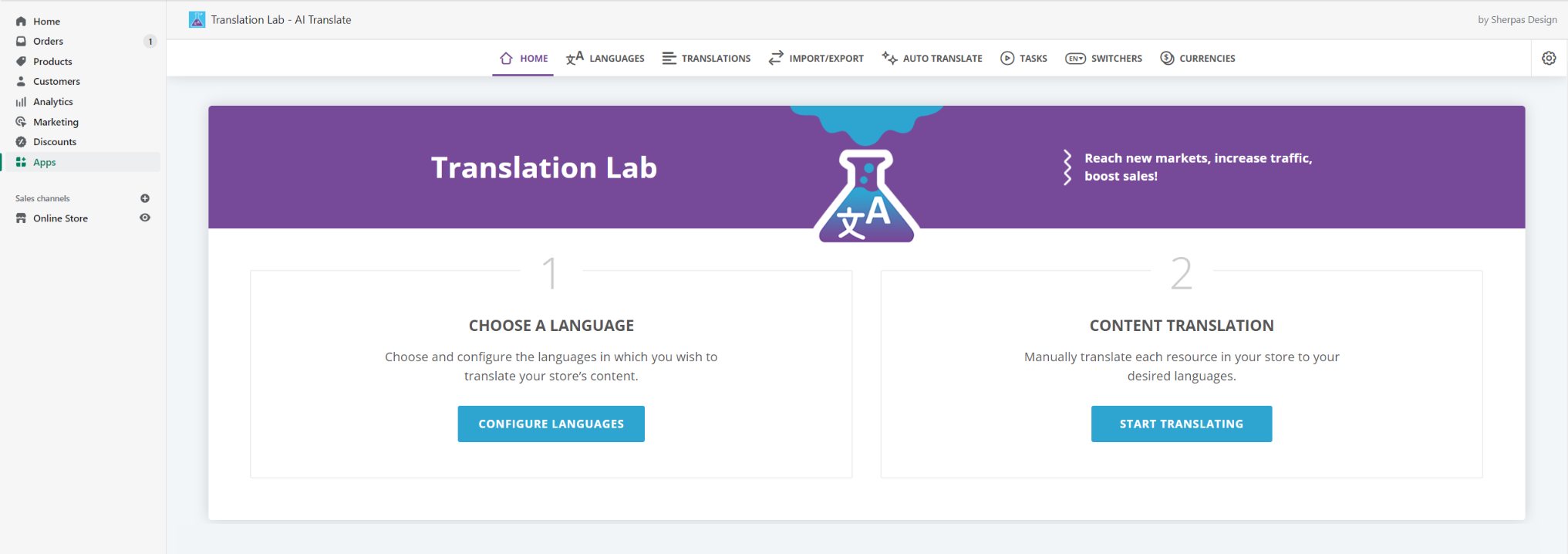
Task: Click the CONFIGURE LANGUAGES button
Action: click(x=551, y=424)
